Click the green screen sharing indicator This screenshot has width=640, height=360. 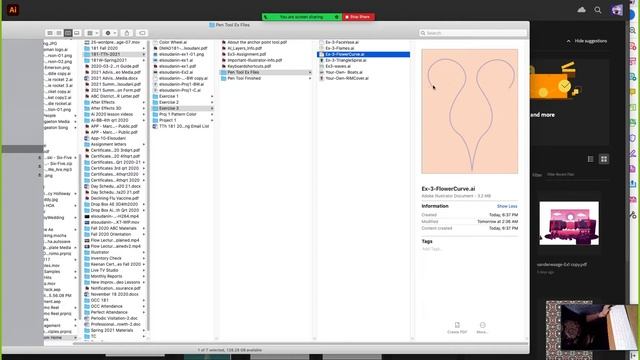pyautogui.click(x=302, y=17)
